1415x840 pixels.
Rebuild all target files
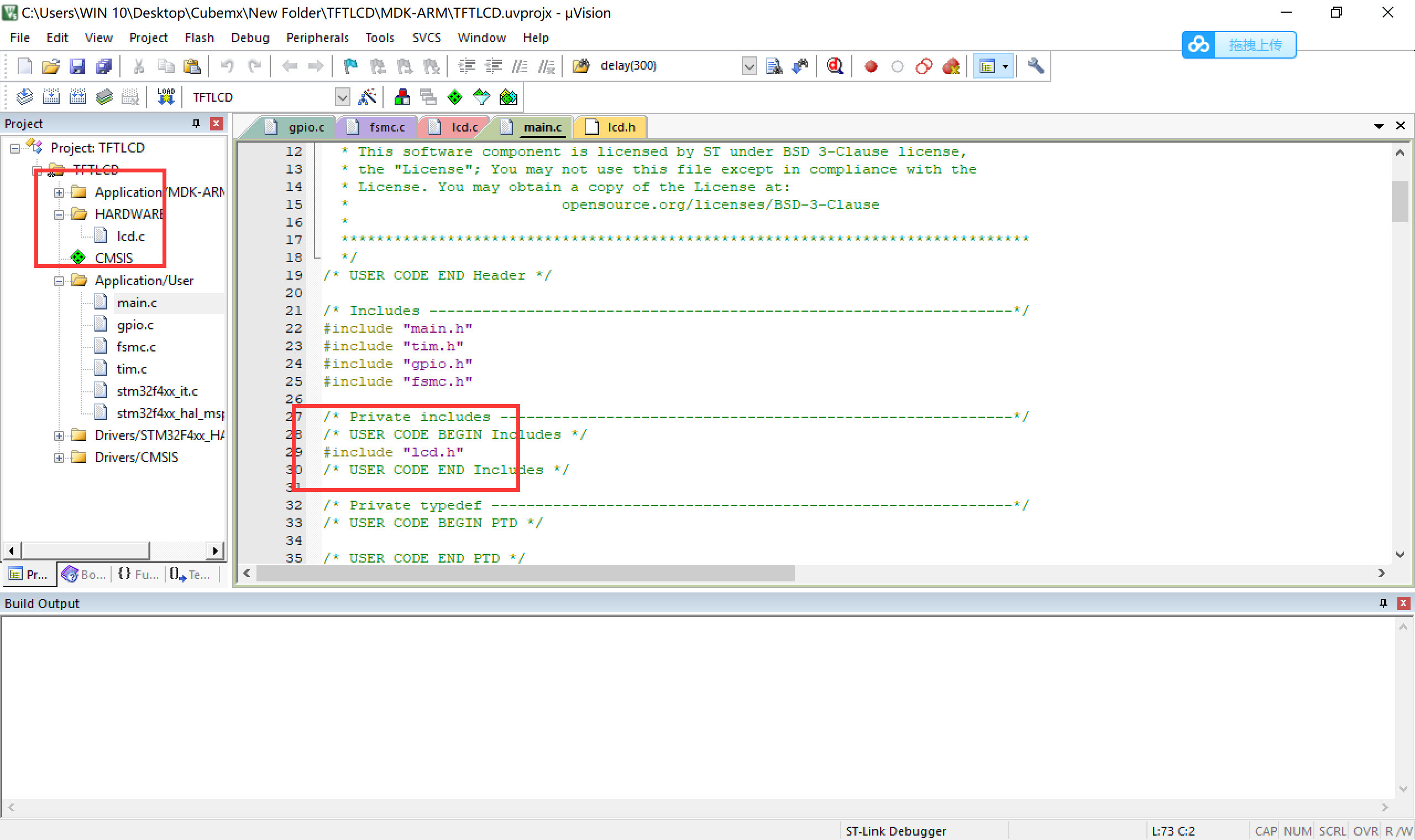click(x=78, y=96)
